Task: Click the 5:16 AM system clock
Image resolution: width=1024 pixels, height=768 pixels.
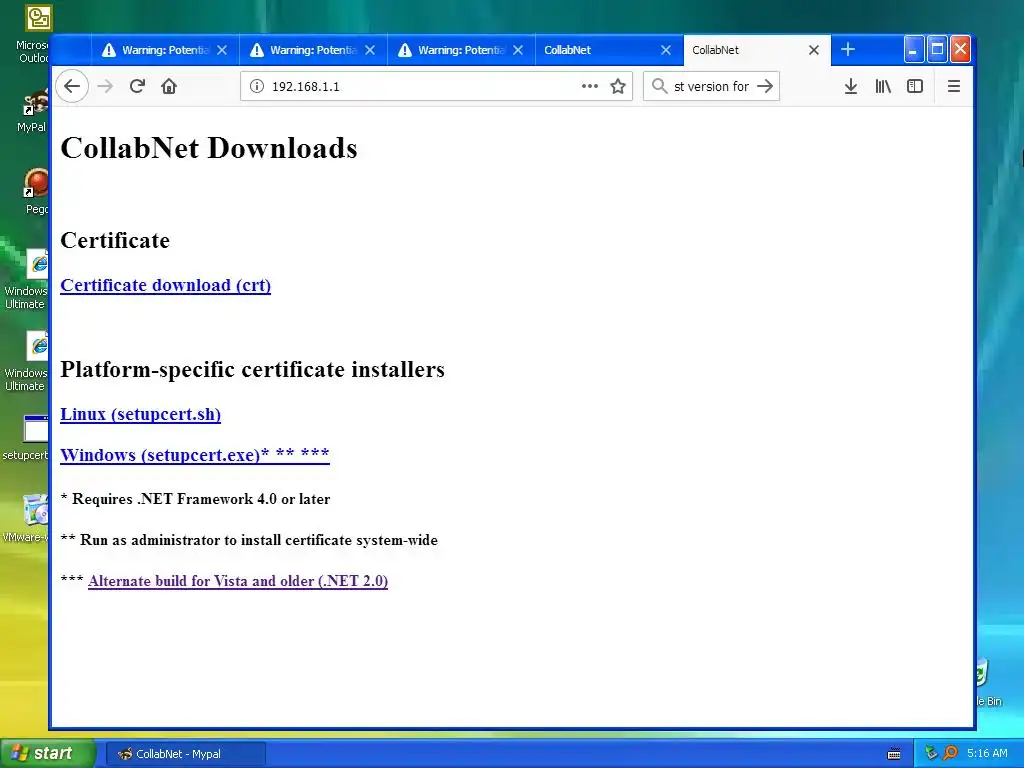Action: coord(987,754)
